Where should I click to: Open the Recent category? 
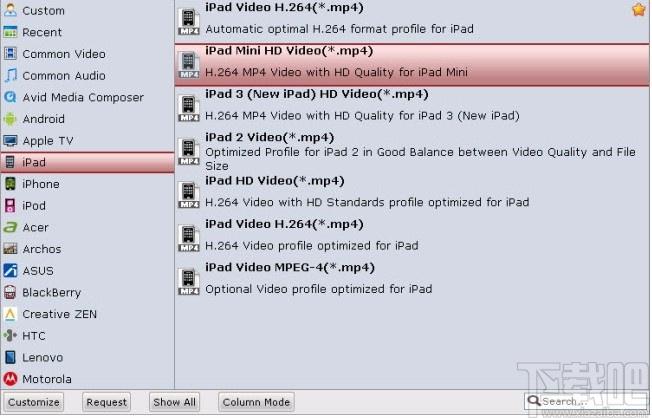pyautogui.click(x=87, y=32)
